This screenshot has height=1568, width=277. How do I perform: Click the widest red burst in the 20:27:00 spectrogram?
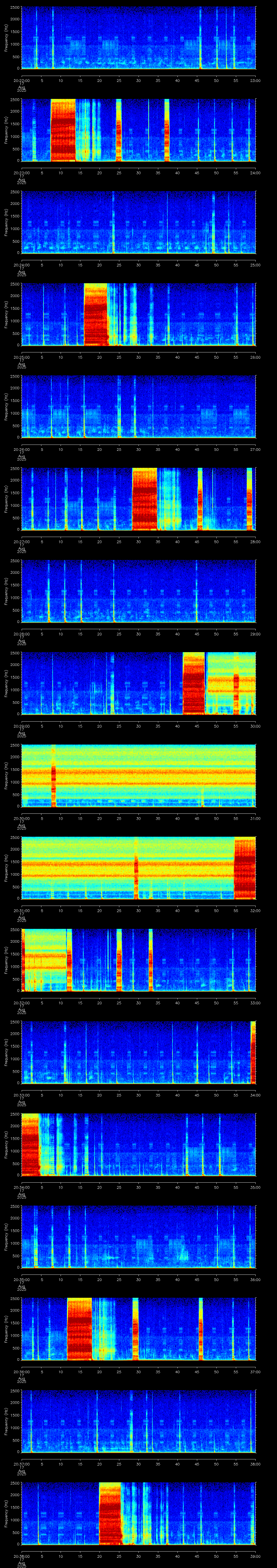pos(145,499)
